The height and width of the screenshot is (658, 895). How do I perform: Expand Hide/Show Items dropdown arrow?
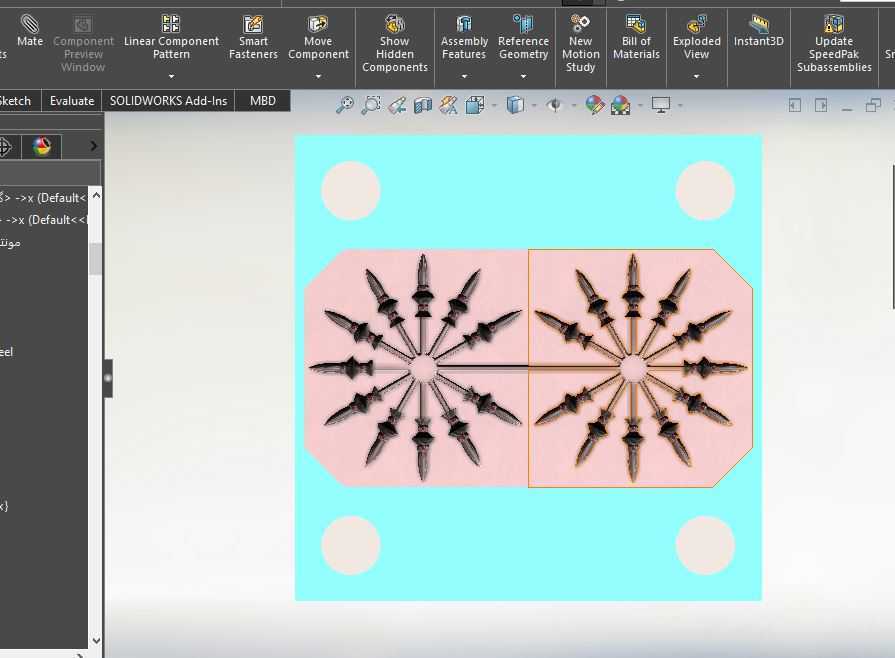point(574,106)
